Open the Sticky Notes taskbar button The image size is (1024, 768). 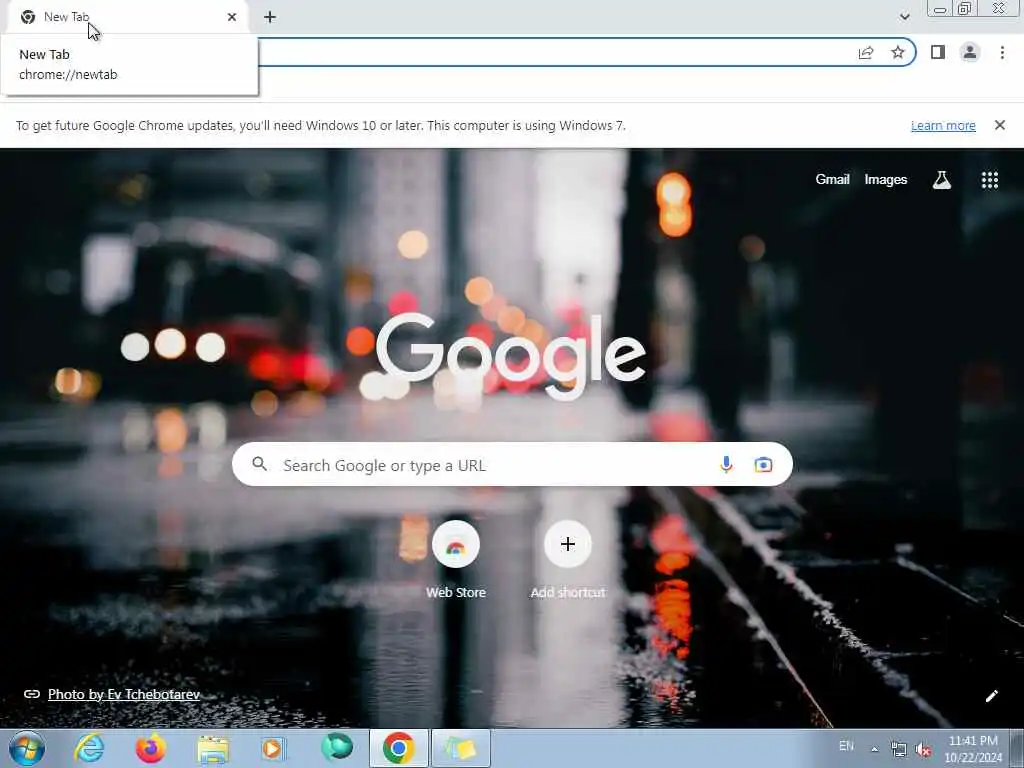pos(460,748)
